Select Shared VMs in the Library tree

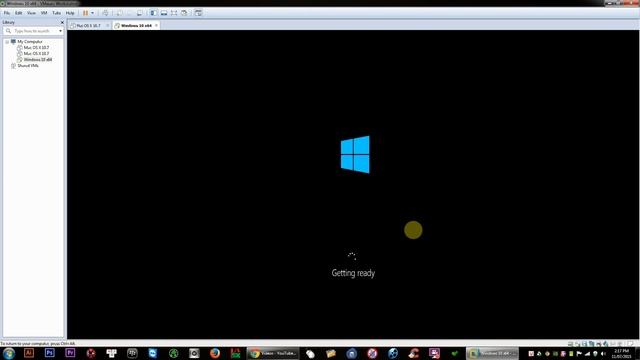click(28, 66)
